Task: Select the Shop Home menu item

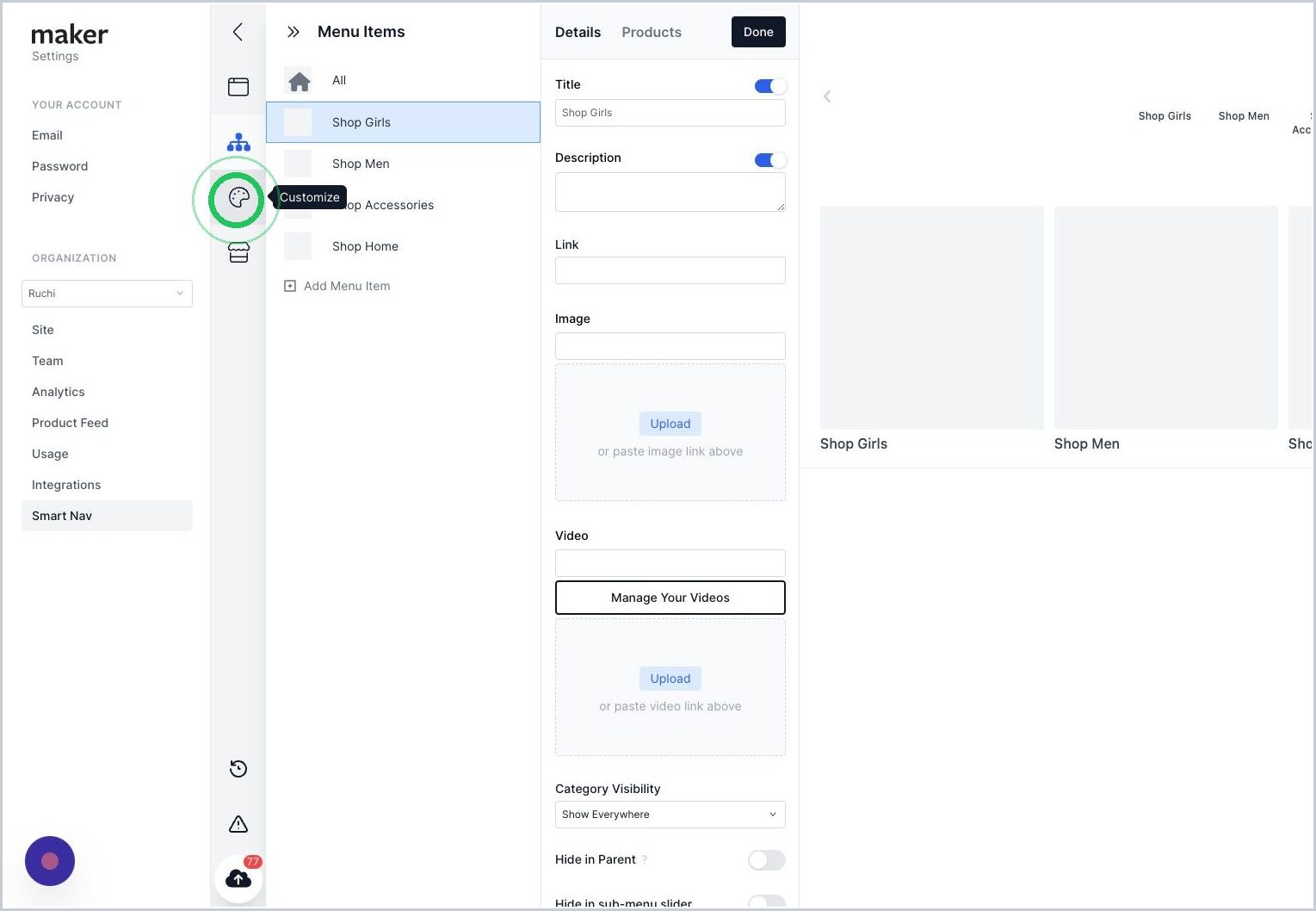Action: click(403, 246)
